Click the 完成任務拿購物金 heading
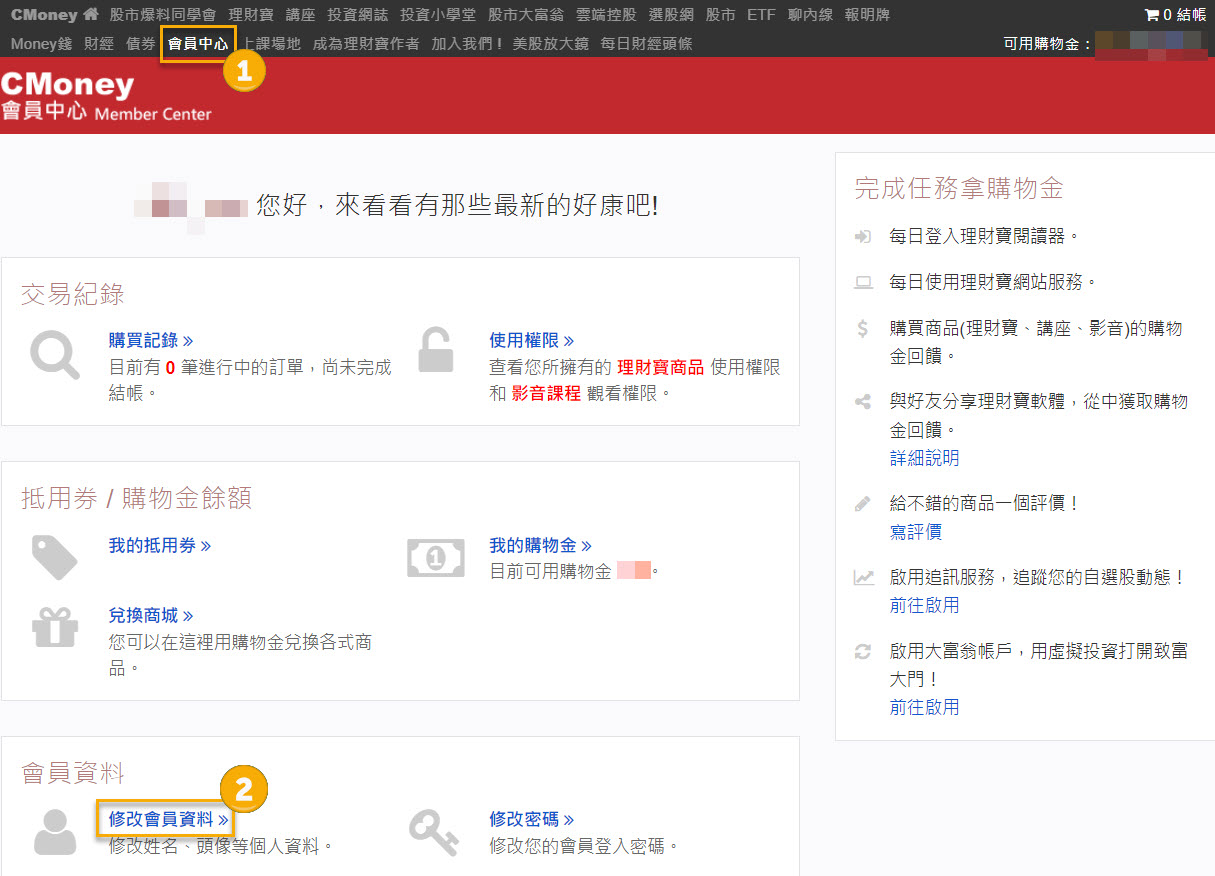Screen dimensions: 1215x876 959,188
